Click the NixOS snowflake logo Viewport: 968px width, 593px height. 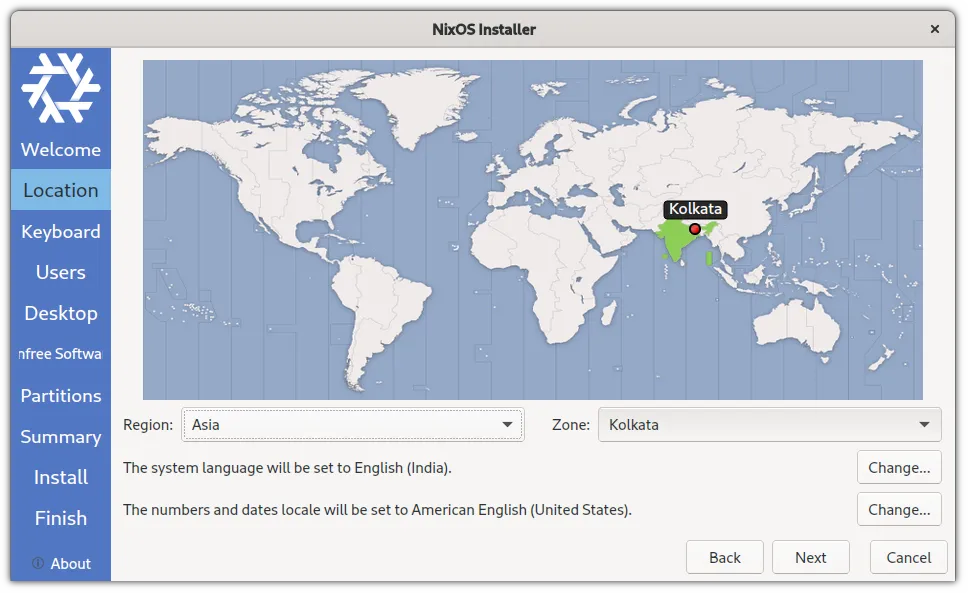pyautogui.click(x=61, y=87)
